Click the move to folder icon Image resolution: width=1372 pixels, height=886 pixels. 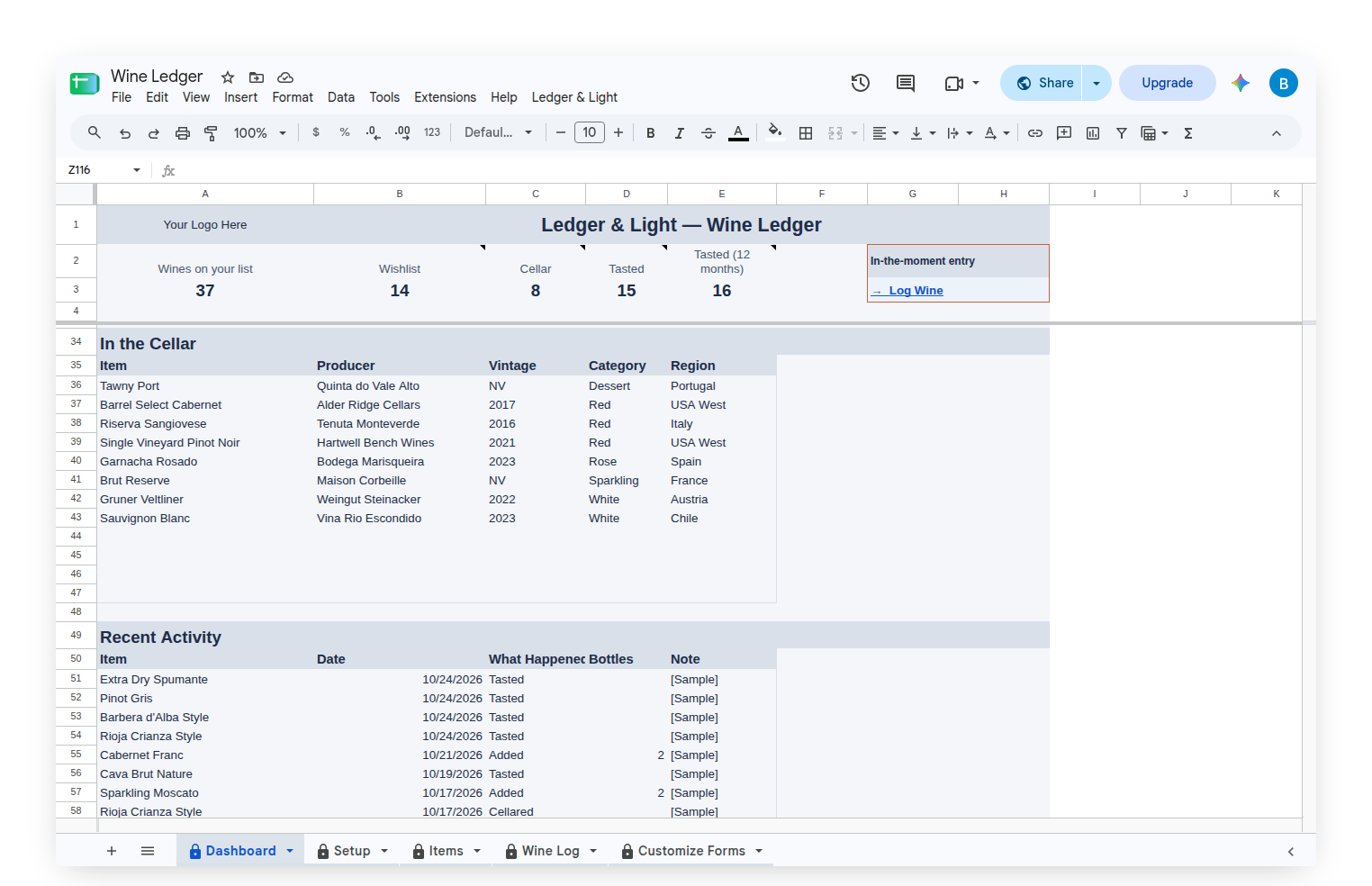[257, 77]
